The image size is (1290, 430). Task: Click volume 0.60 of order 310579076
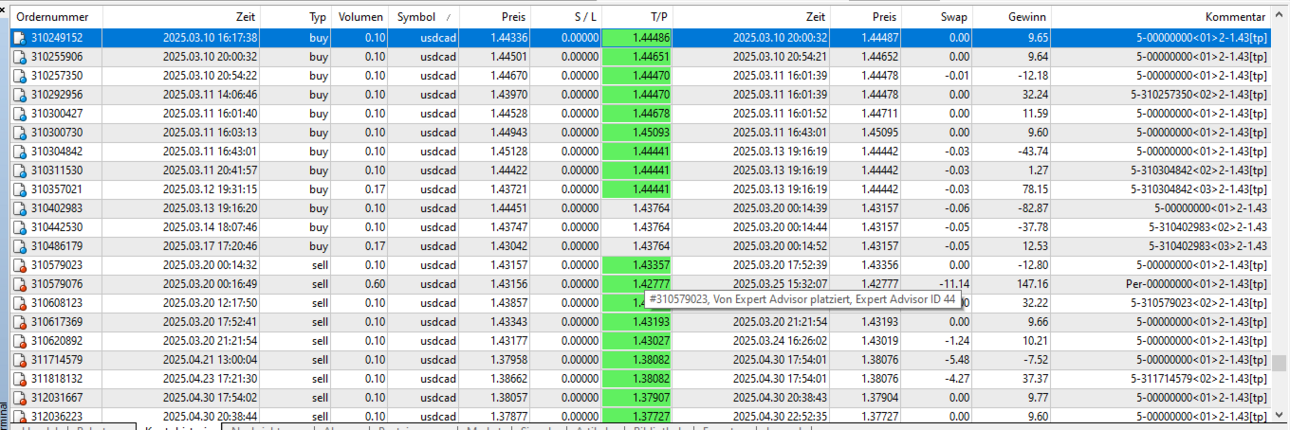click(376, 284)
